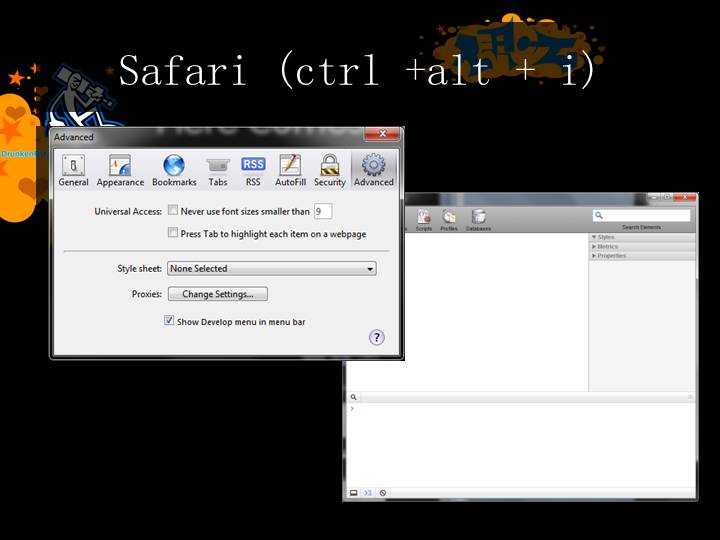720x540 pixels.
Task: Open the Appearance preferences pane
Action: 120,170
